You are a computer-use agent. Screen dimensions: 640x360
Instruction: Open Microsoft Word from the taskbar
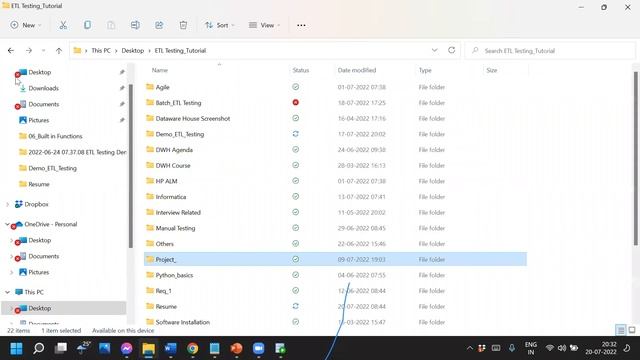click(171, 349)
